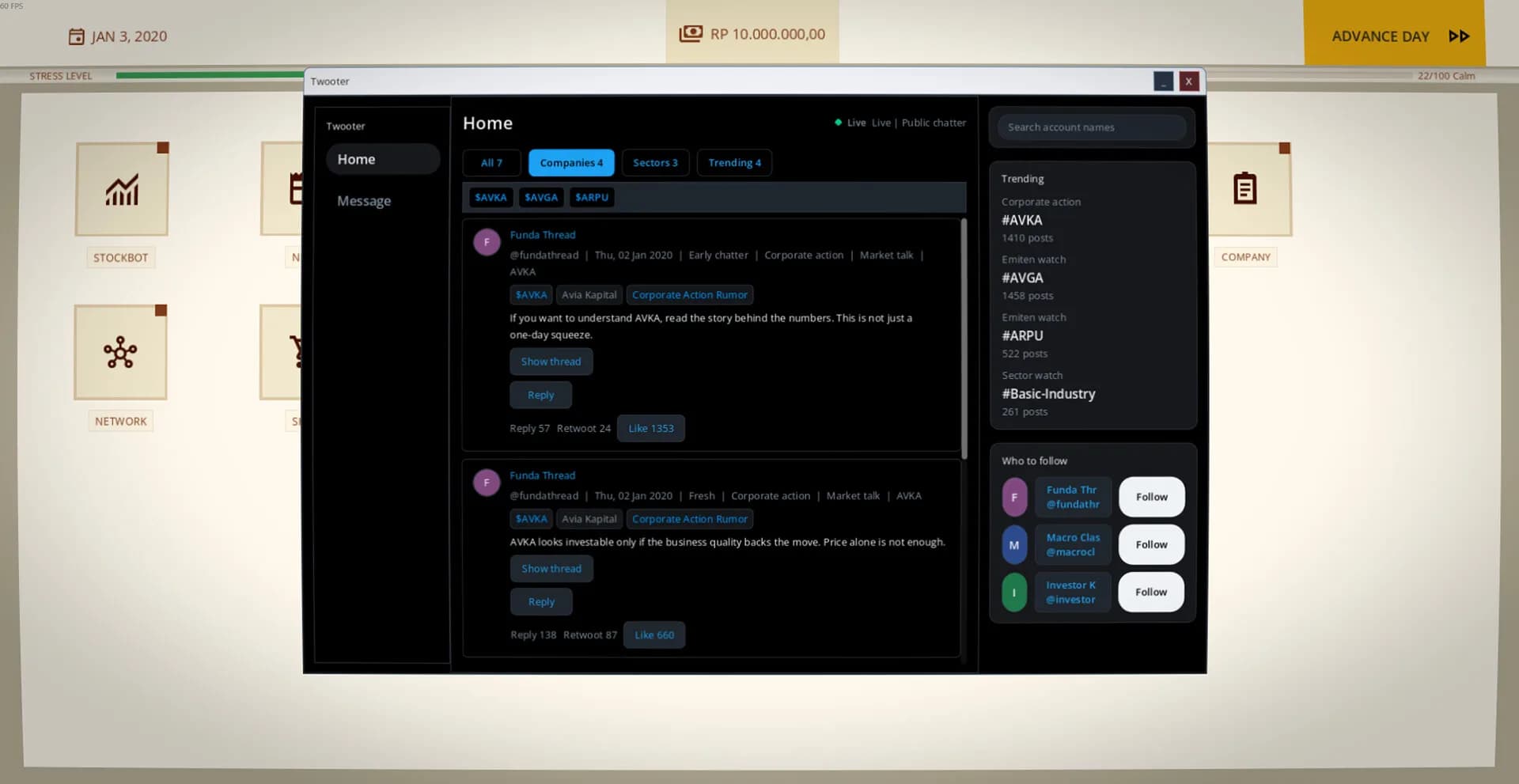Open Funda Thread name on second post
1519x784 pixels.
click(x=543, y=475)
